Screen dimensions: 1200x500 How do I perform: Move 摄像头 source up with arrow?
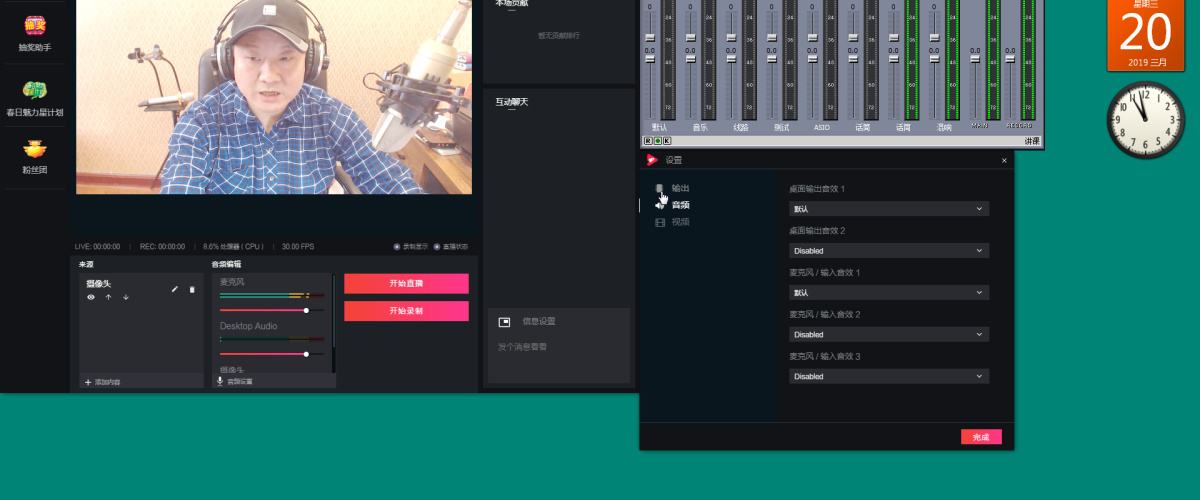108,297
